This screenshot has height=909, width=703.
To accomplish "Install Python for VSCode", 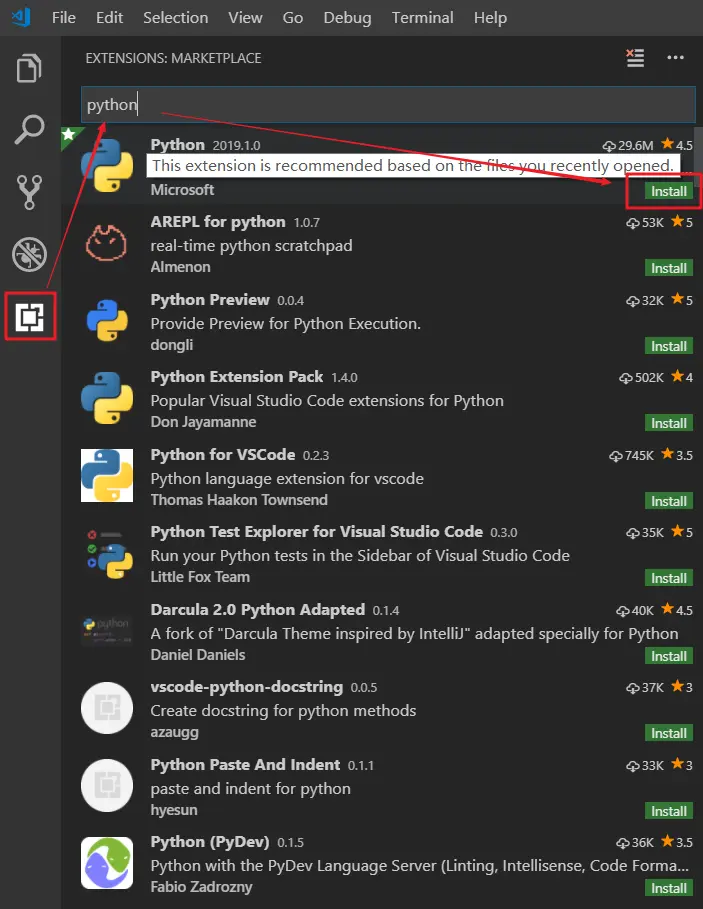I will point(668,501).
